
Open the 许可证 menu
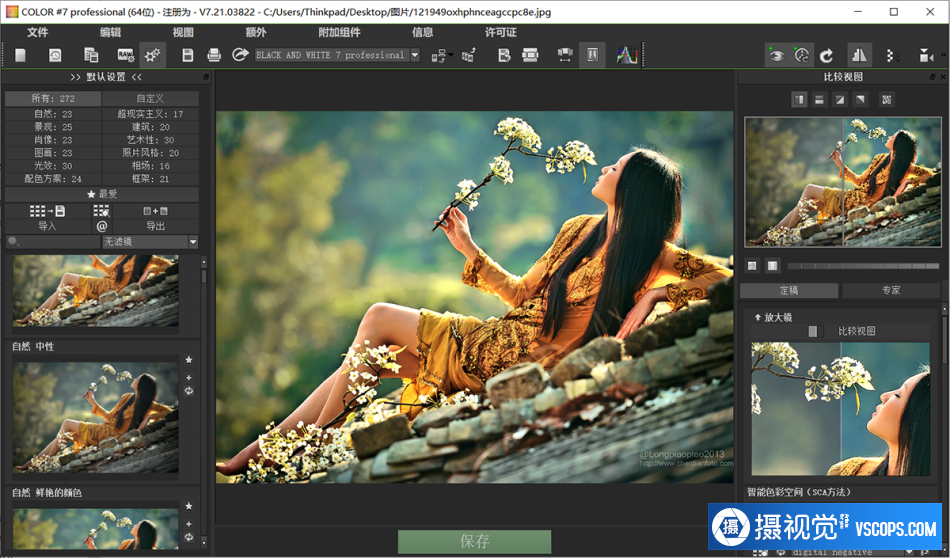coord(500,32)
